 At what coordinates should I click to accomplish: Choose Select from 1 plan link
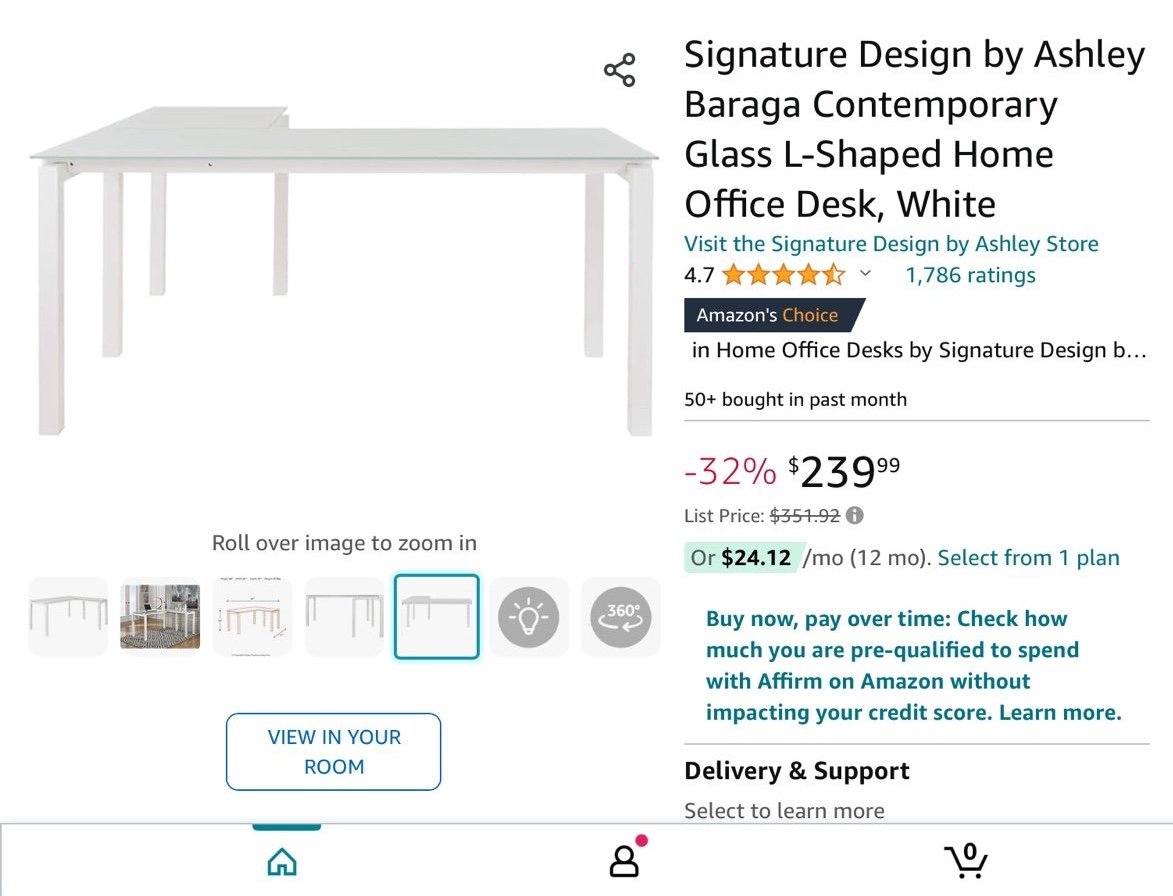(x=1029, y=558)
